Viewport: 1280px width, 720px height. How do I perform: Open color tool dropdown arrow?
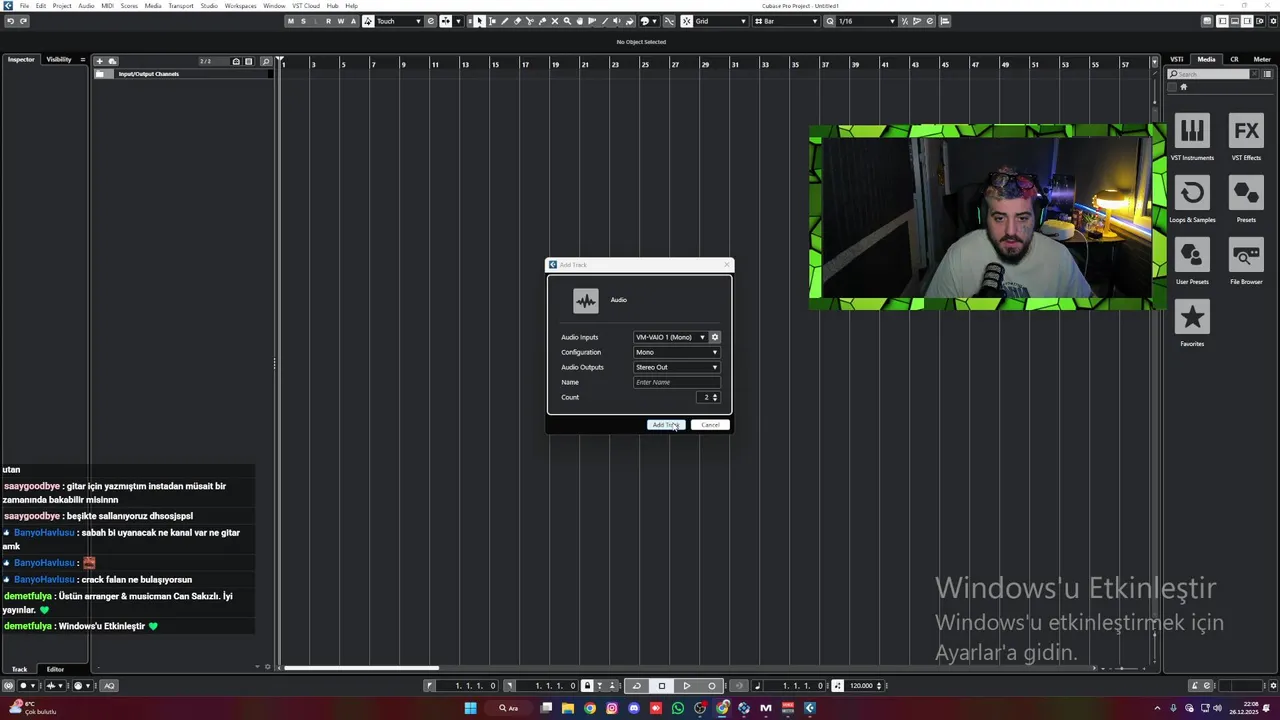pyautogui.click(x=656, y=21)
